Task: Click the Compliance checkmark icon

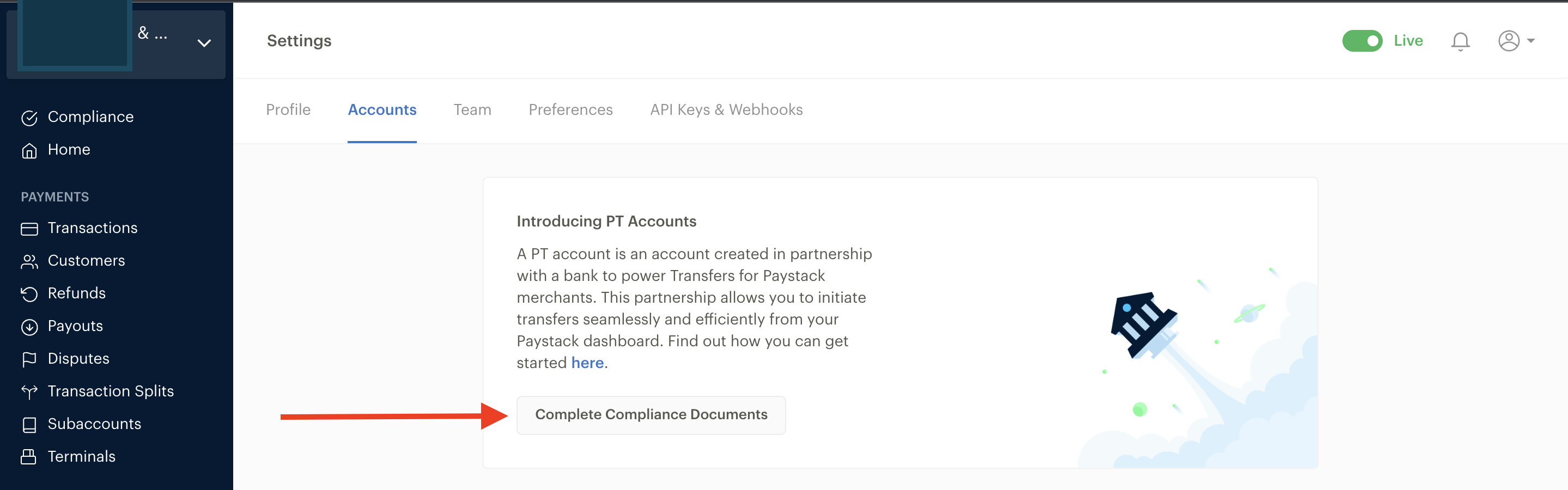Action: (x=29, y=118)
